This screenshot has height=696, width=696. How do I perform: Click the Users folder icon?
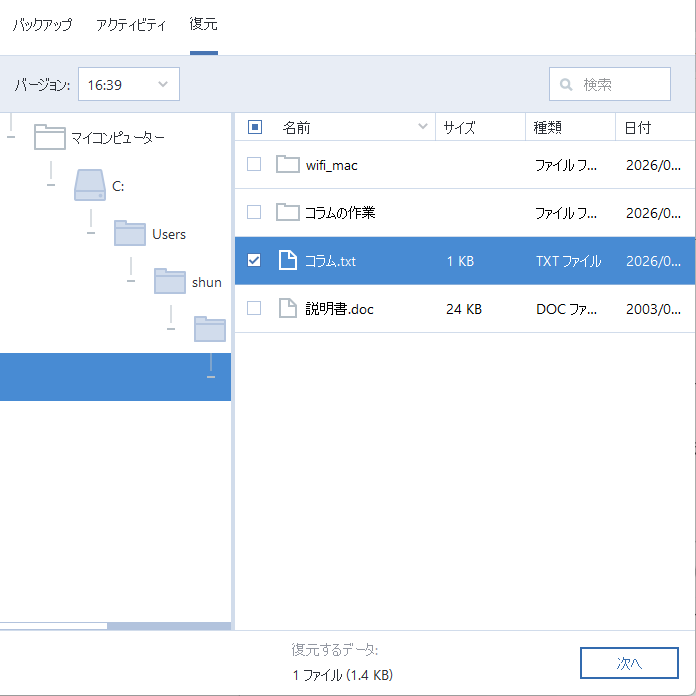click(x=130, y=233)
